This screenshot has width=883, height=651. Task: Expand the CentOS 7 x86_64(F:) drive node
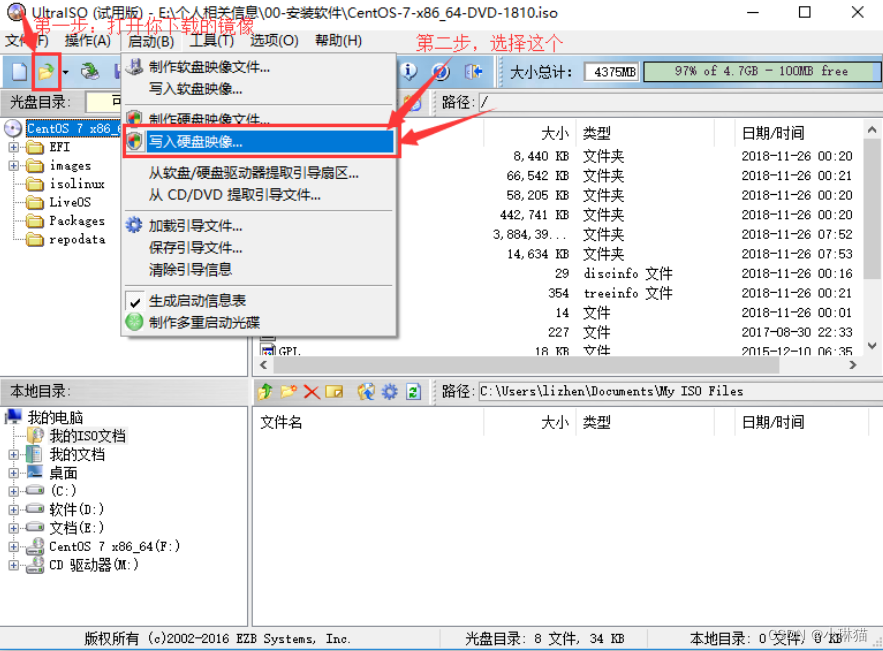coord(14,546)
